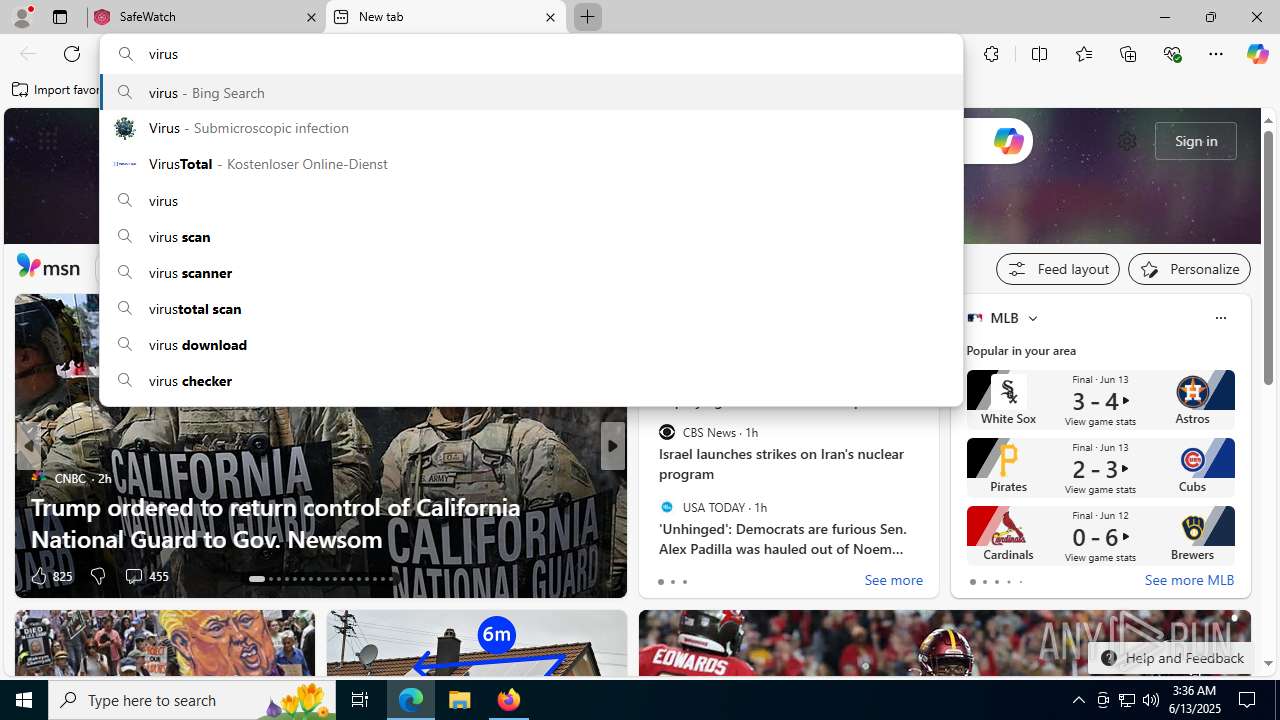Click the address bar containing "virus"
This screenshot has width=1280, height=720.
click(531, 54)
